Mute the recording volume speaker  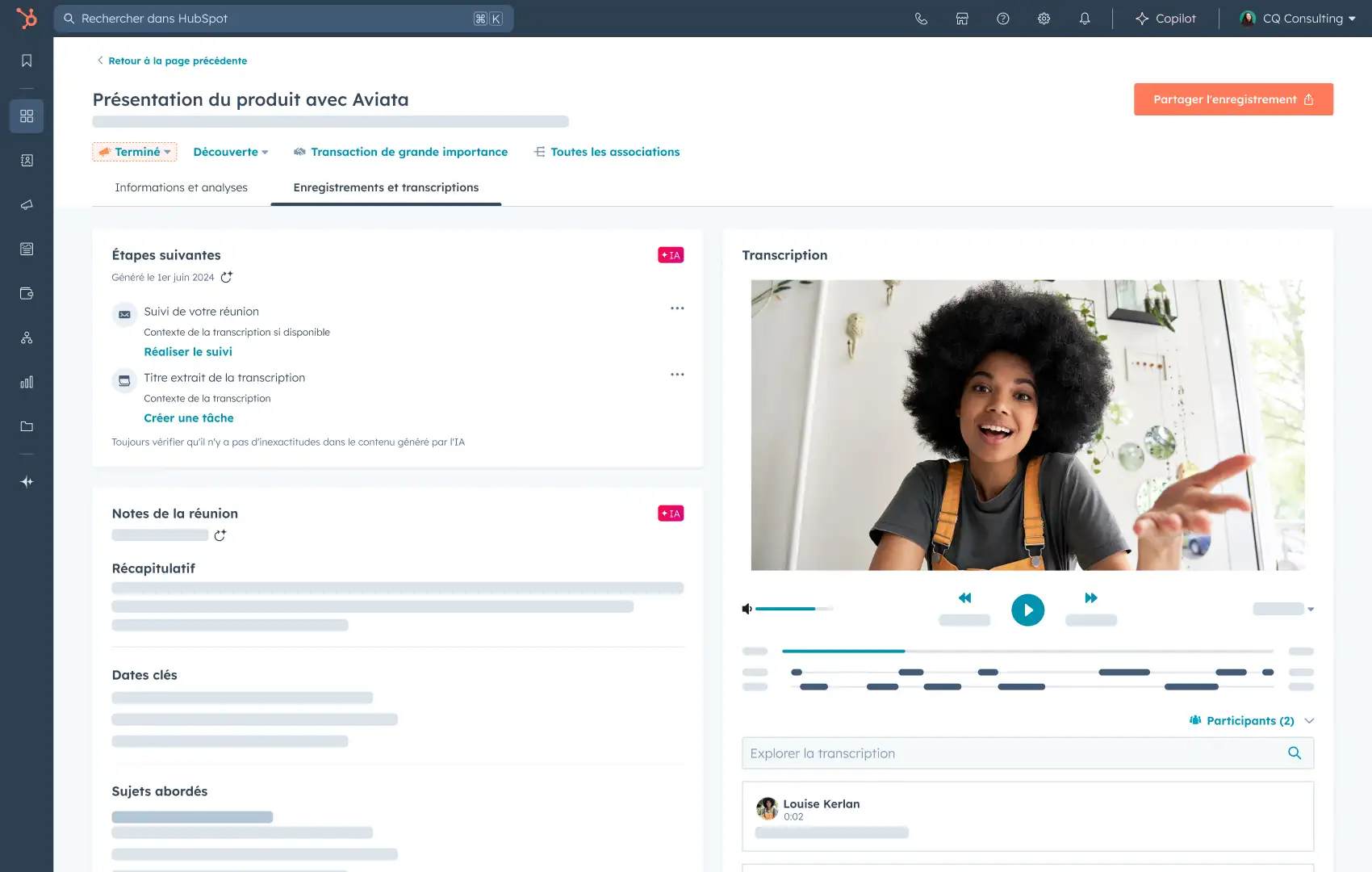click(747, 609)
